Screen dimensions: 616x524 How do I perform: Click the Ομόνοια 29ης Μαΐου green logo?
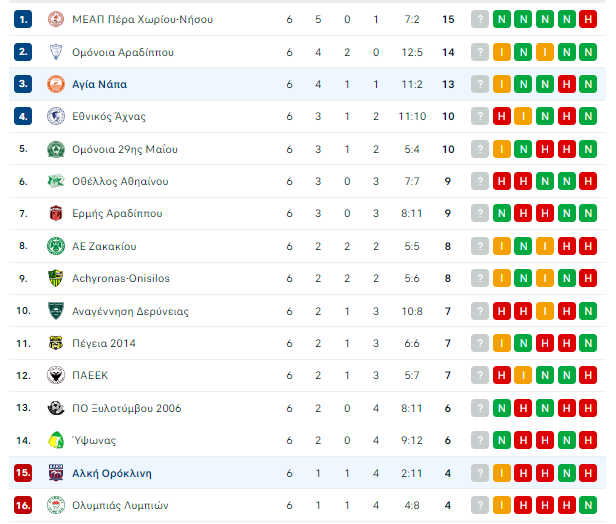click(x=56, y=149)
